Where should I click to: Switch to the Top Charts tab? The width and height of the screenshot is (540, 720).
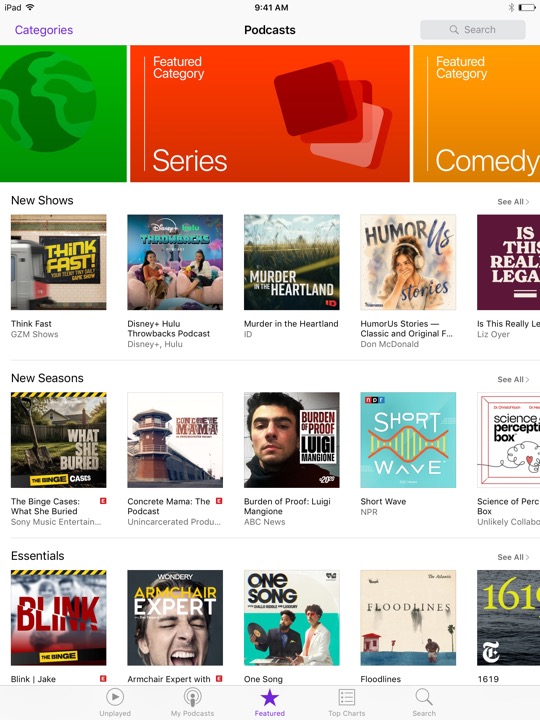pos(347,703)
